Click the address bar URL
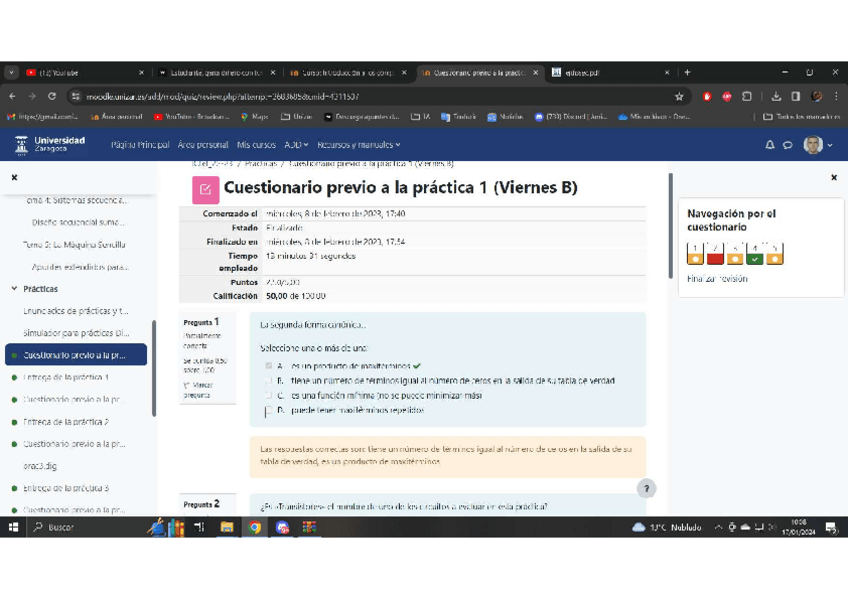 click(222, 97)
